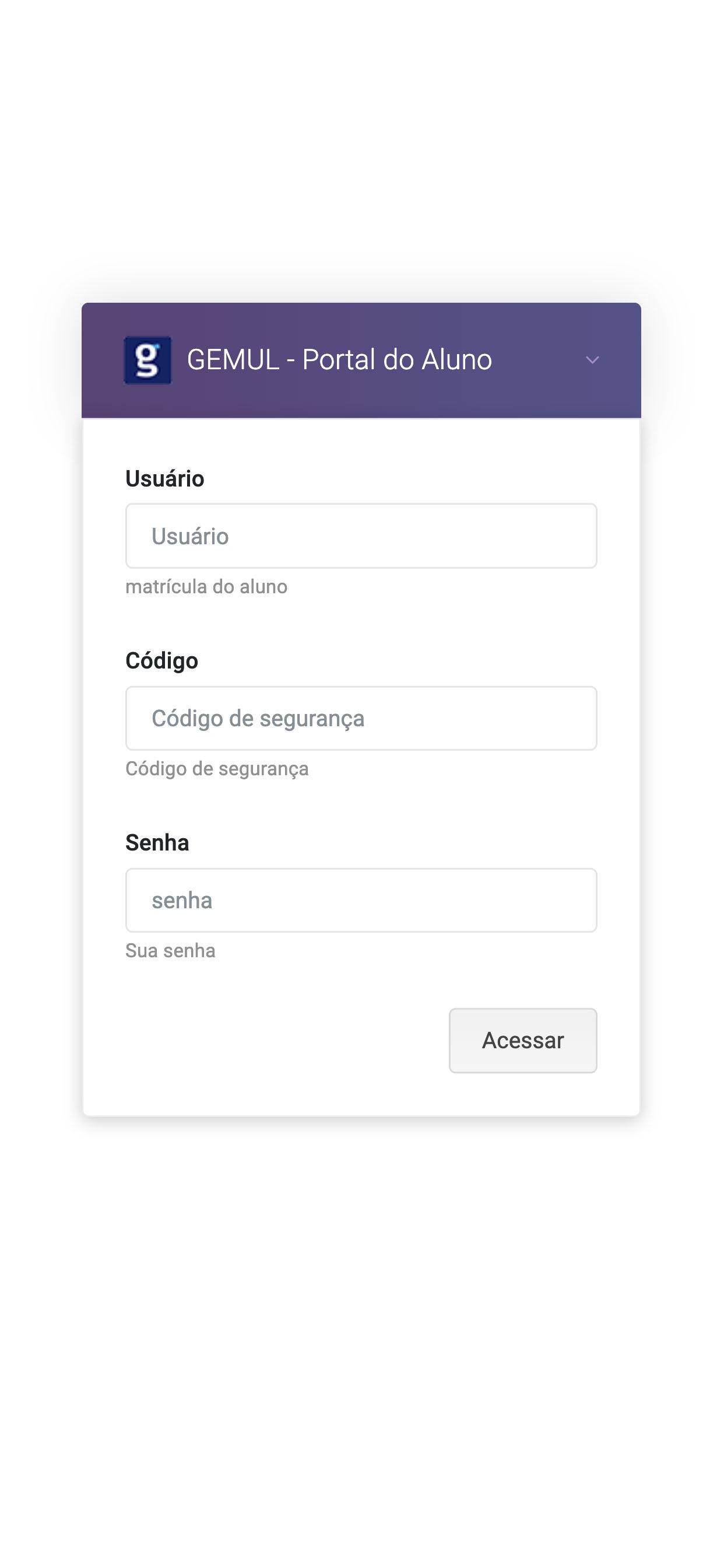This screenshot has height=1568, width=724.
Task: Click the empty purple header area before the chevron
Action: (x=539, y=360)
